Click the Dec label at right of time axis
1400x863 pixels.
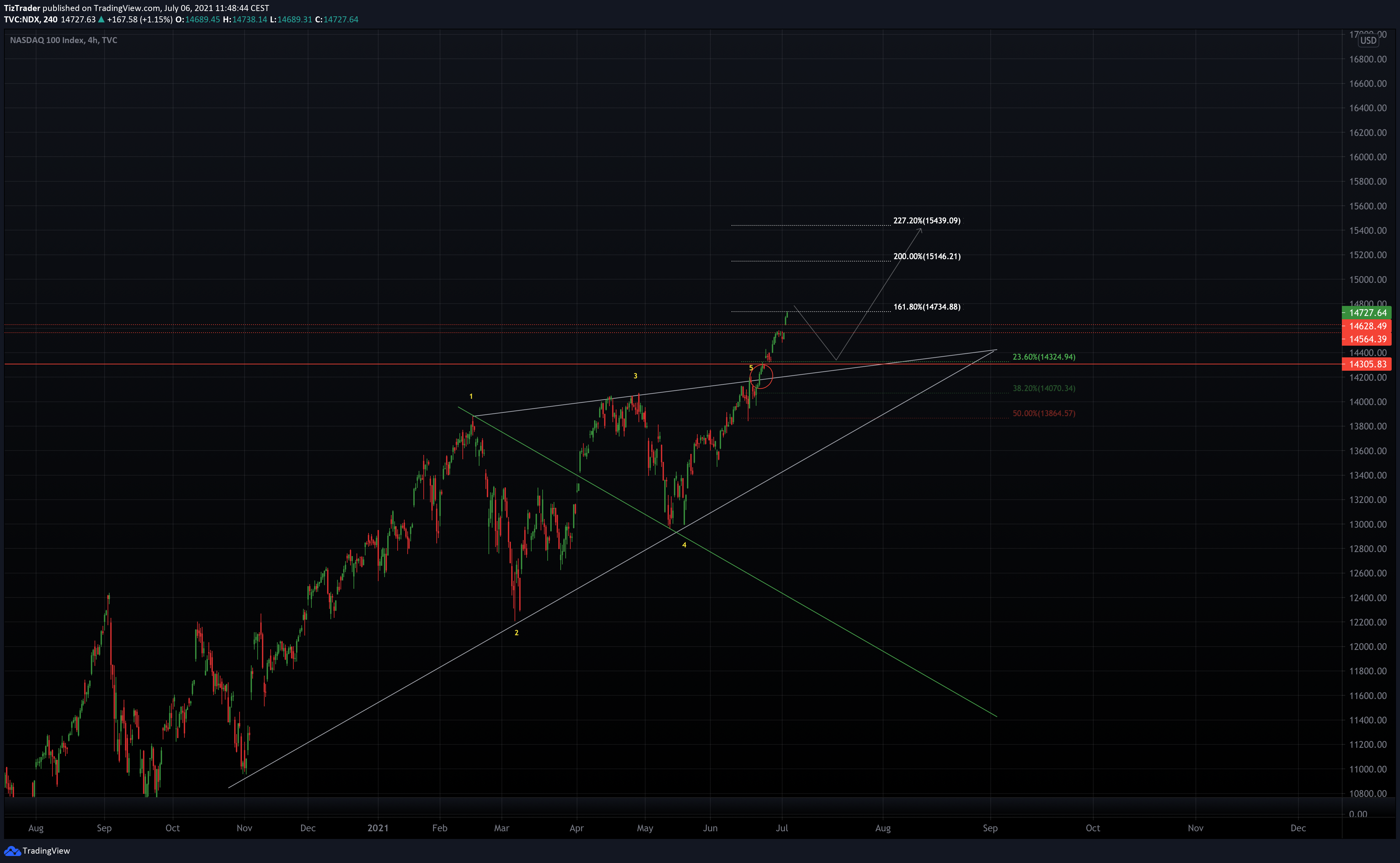(x=1298, y=828)
